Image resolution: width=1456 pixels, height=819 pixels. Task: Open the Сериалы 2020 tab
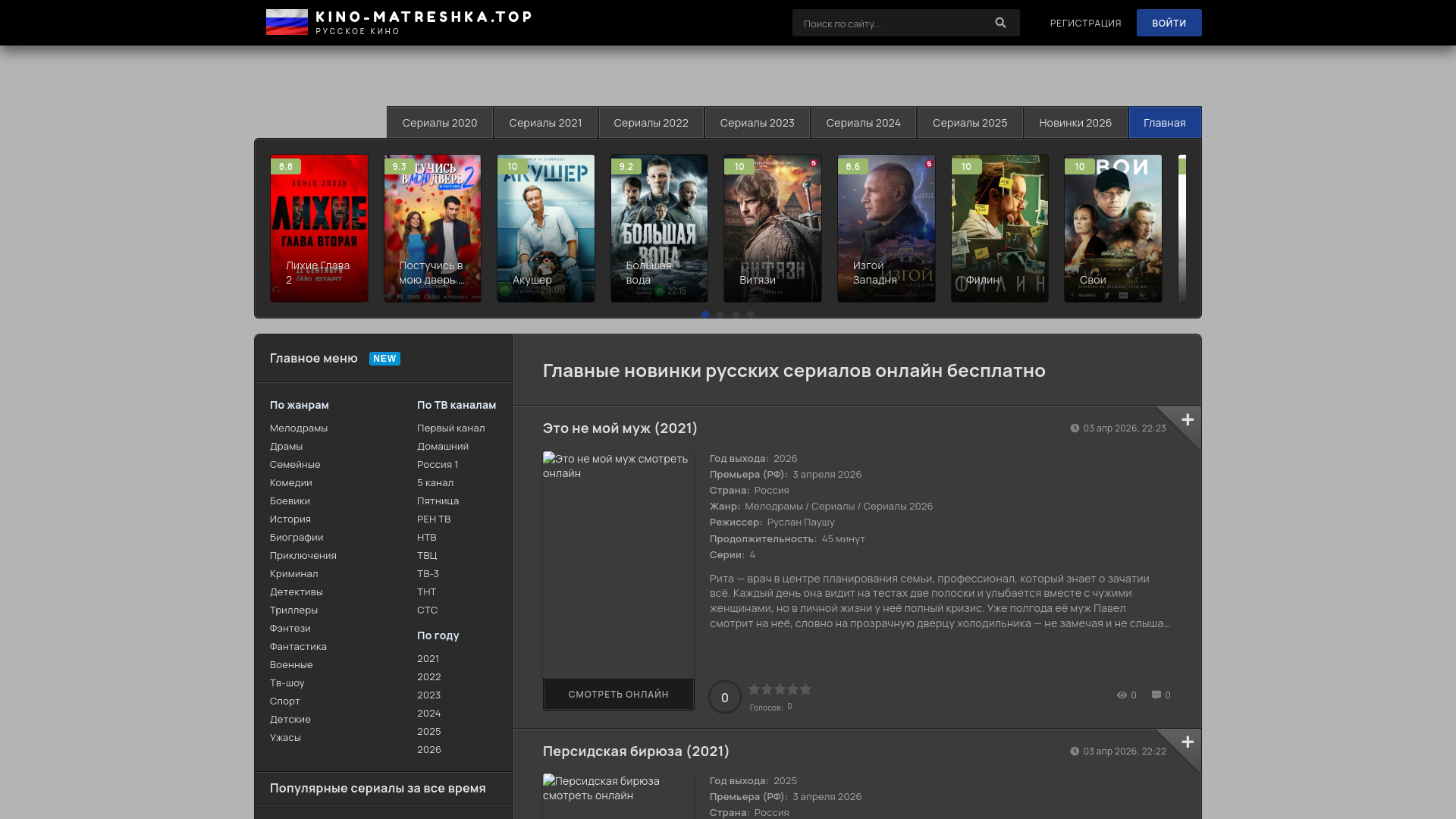[x=440, y=122]
